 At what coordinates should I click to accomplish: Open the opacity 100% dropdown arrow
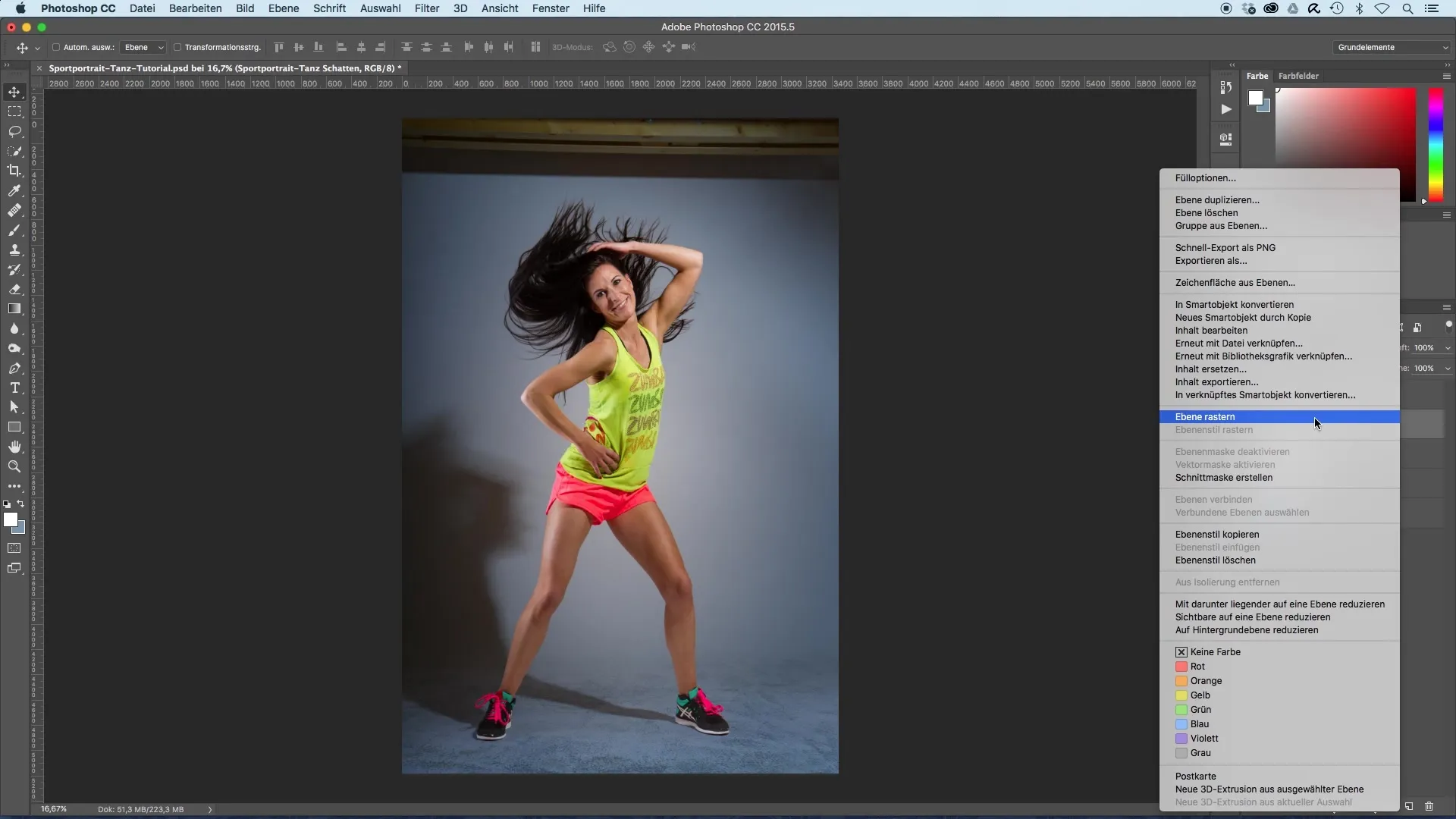(x=1447, y=348)
